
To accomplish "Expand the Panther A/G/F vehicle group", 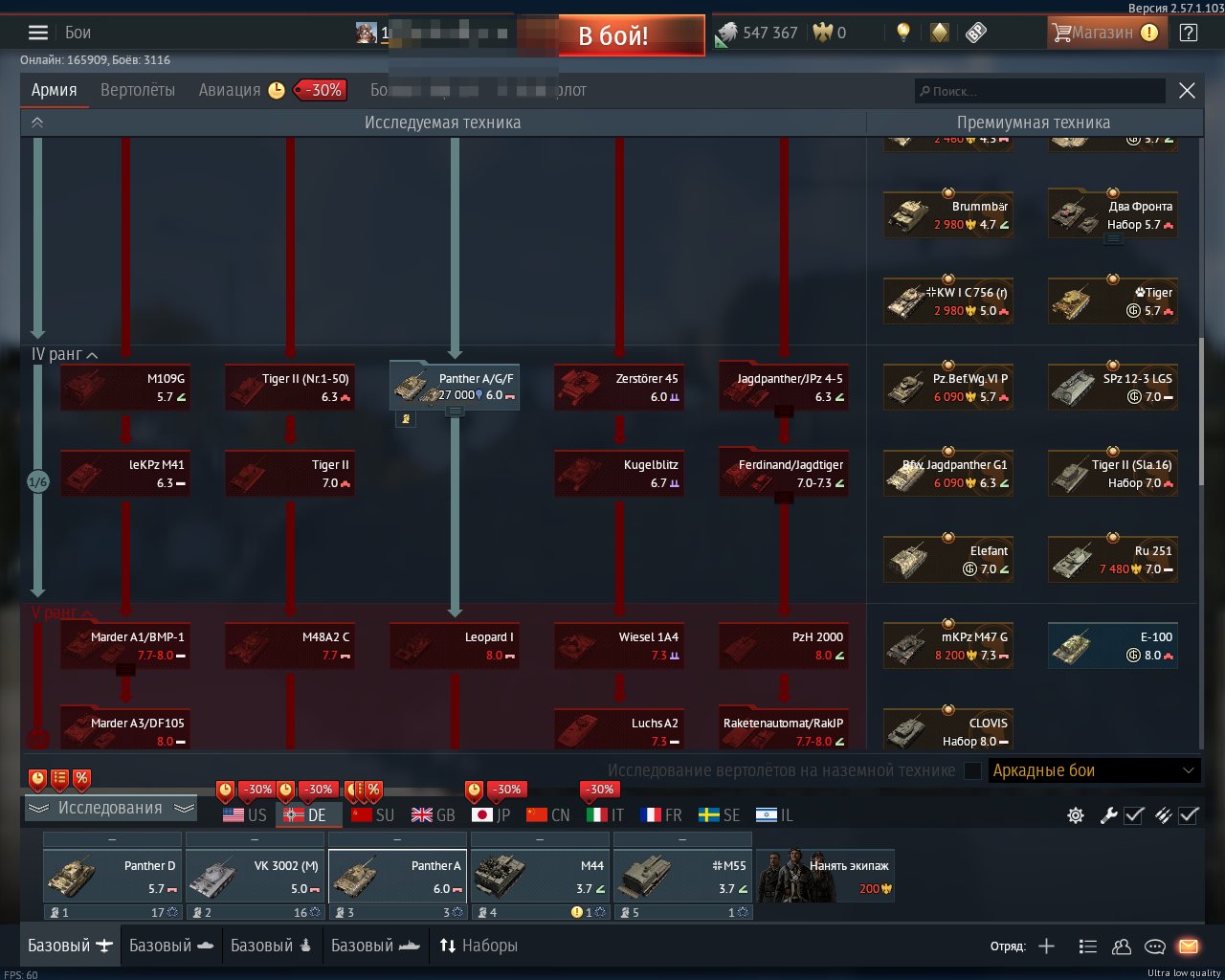I will click(x=455, y=412).
